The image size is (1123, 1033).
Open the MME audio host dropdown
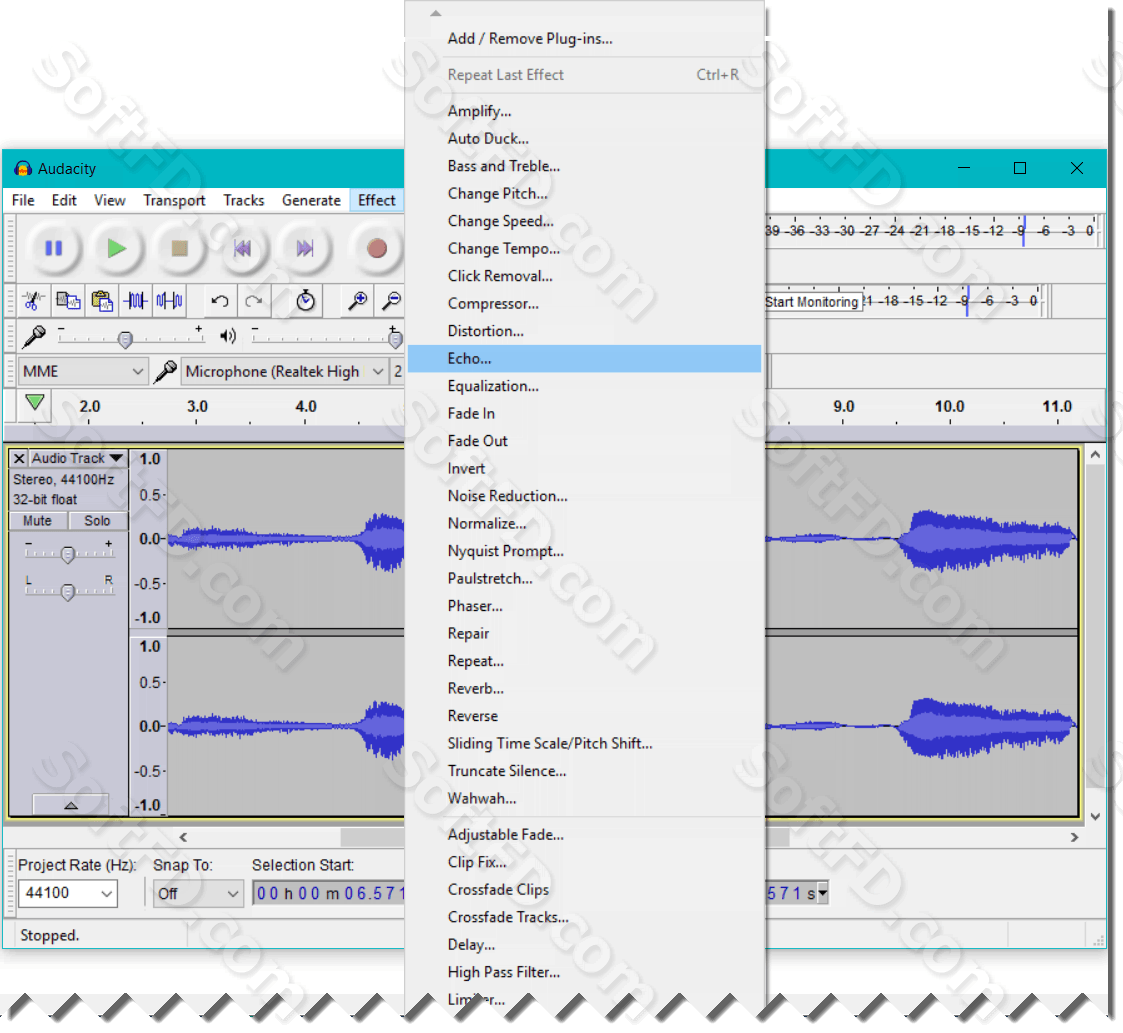point(82,371)
